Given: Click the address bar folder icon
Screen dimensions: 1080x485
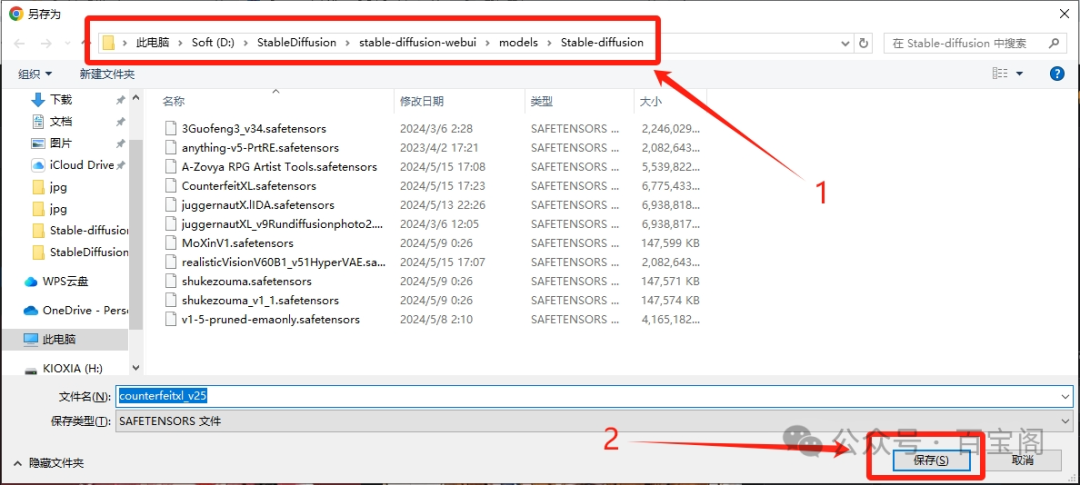Looking at the screenshot, I should [108, 43].
